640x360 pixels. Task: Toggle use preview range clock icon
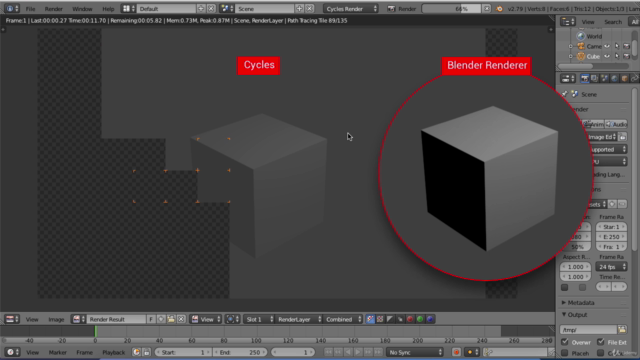[x=136, y=352]
